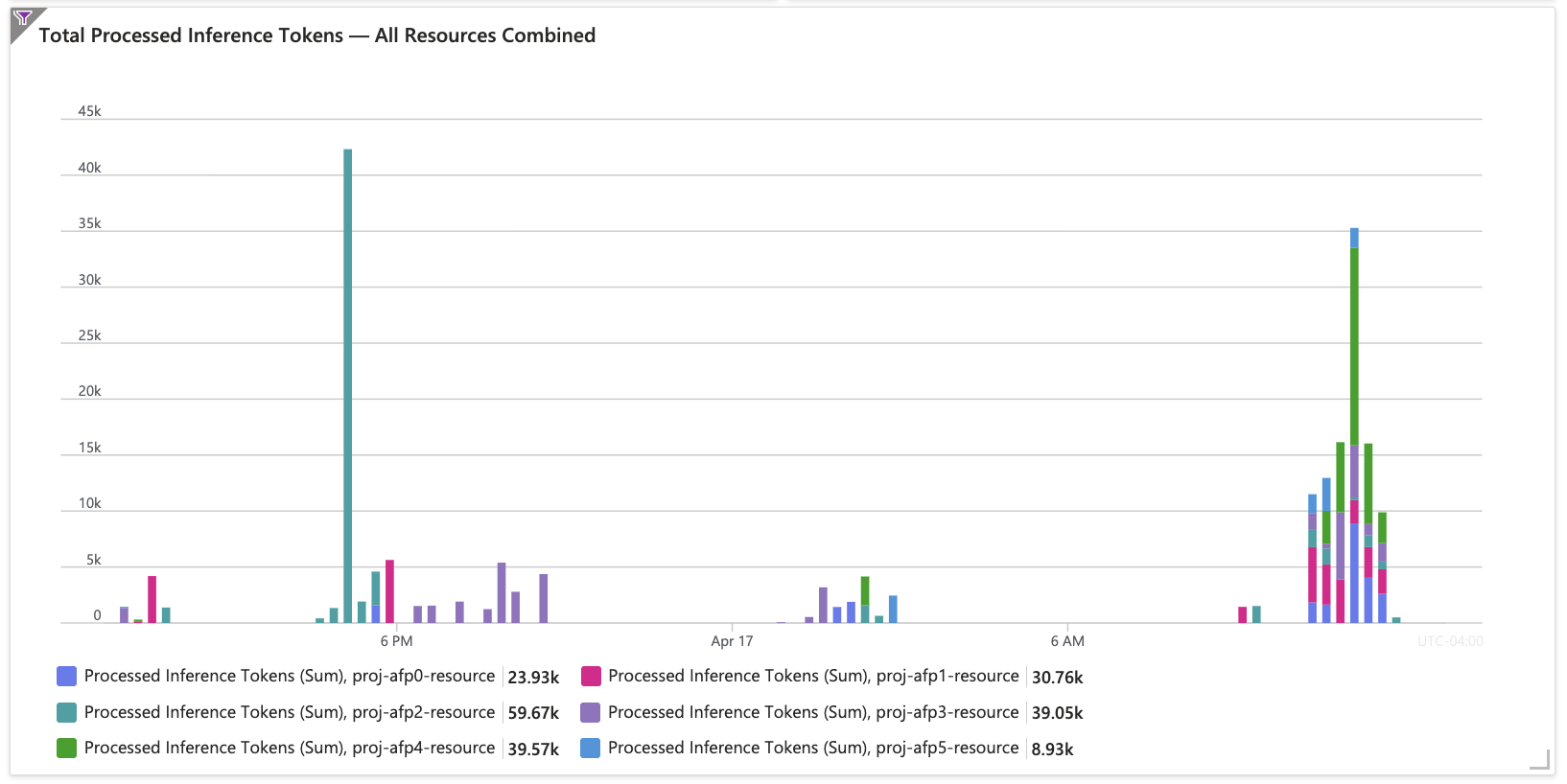The image size is (1567, 784).
Task: Click the 30k y-axis label
Action: [x=89, y=280]
